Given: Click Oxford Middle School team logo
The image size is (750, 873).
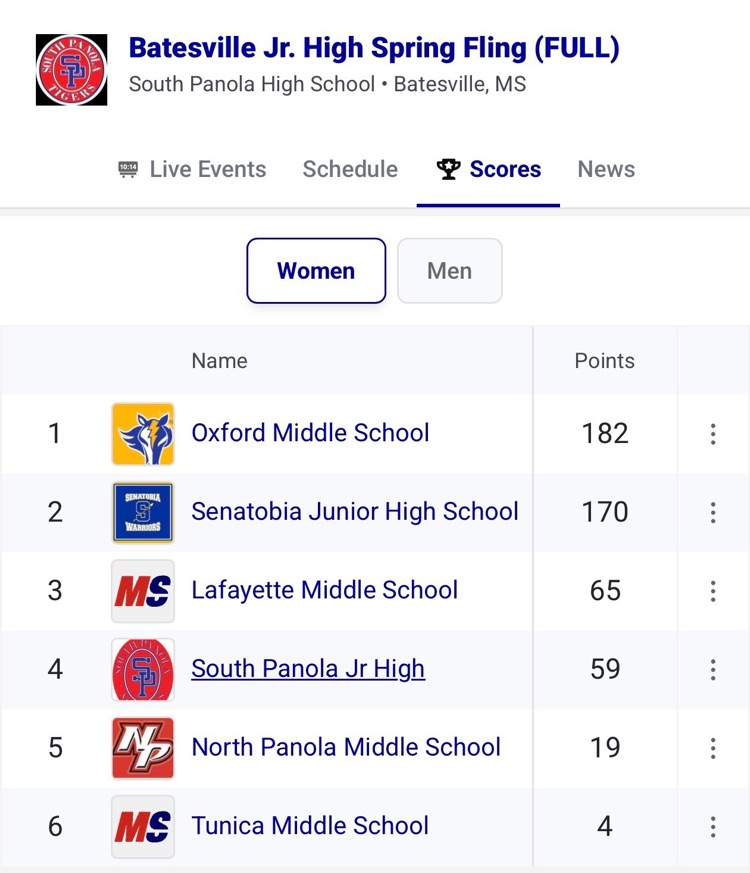Looking at the screenshot, I should [143, 434].
